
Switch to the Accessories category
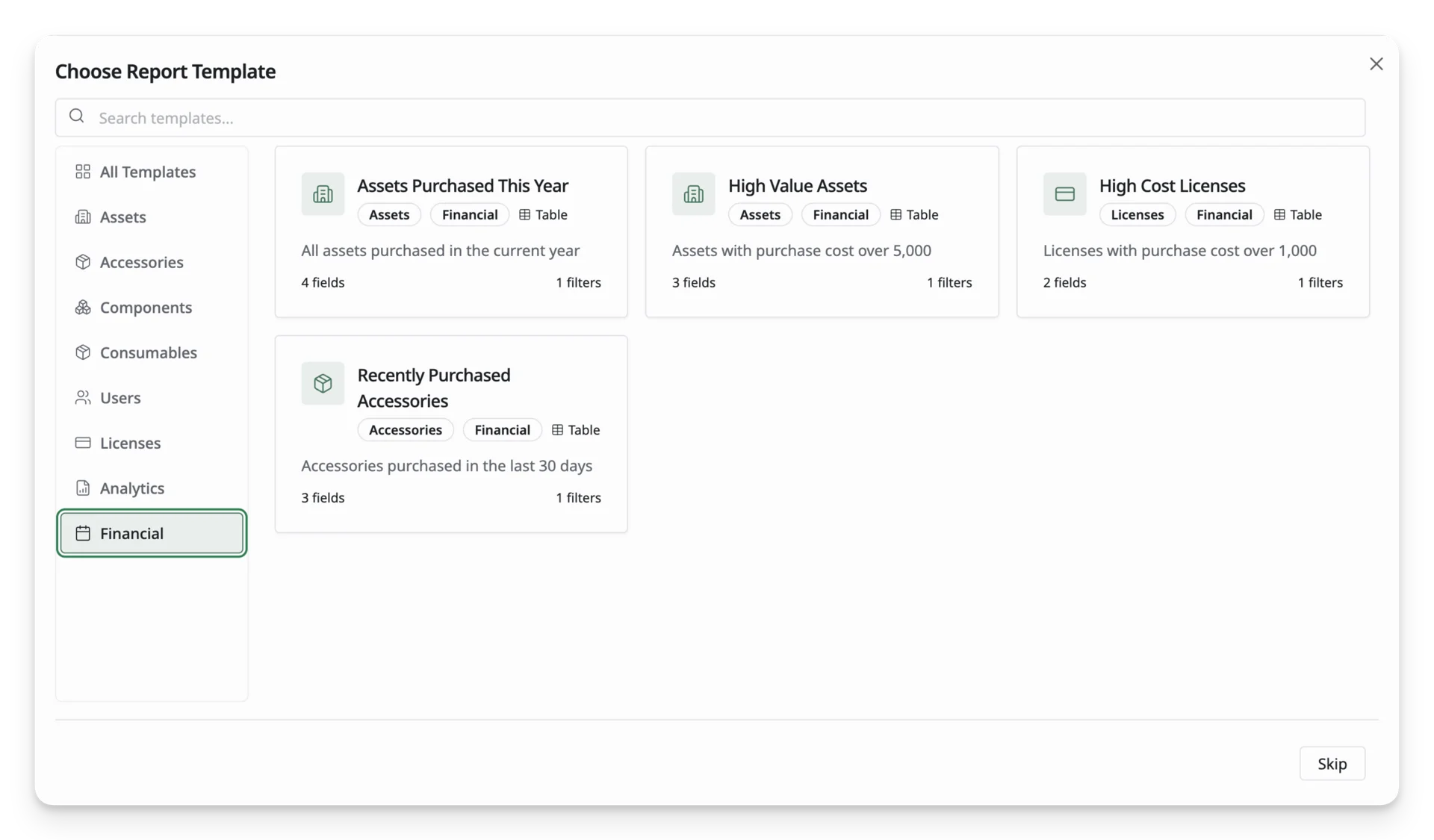152,262
